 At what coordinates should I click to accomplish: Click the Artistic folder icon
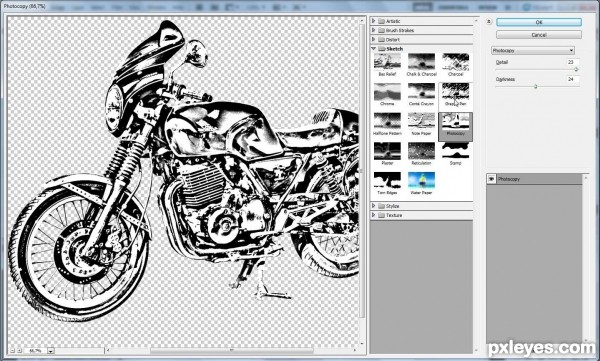click(381, 21)
